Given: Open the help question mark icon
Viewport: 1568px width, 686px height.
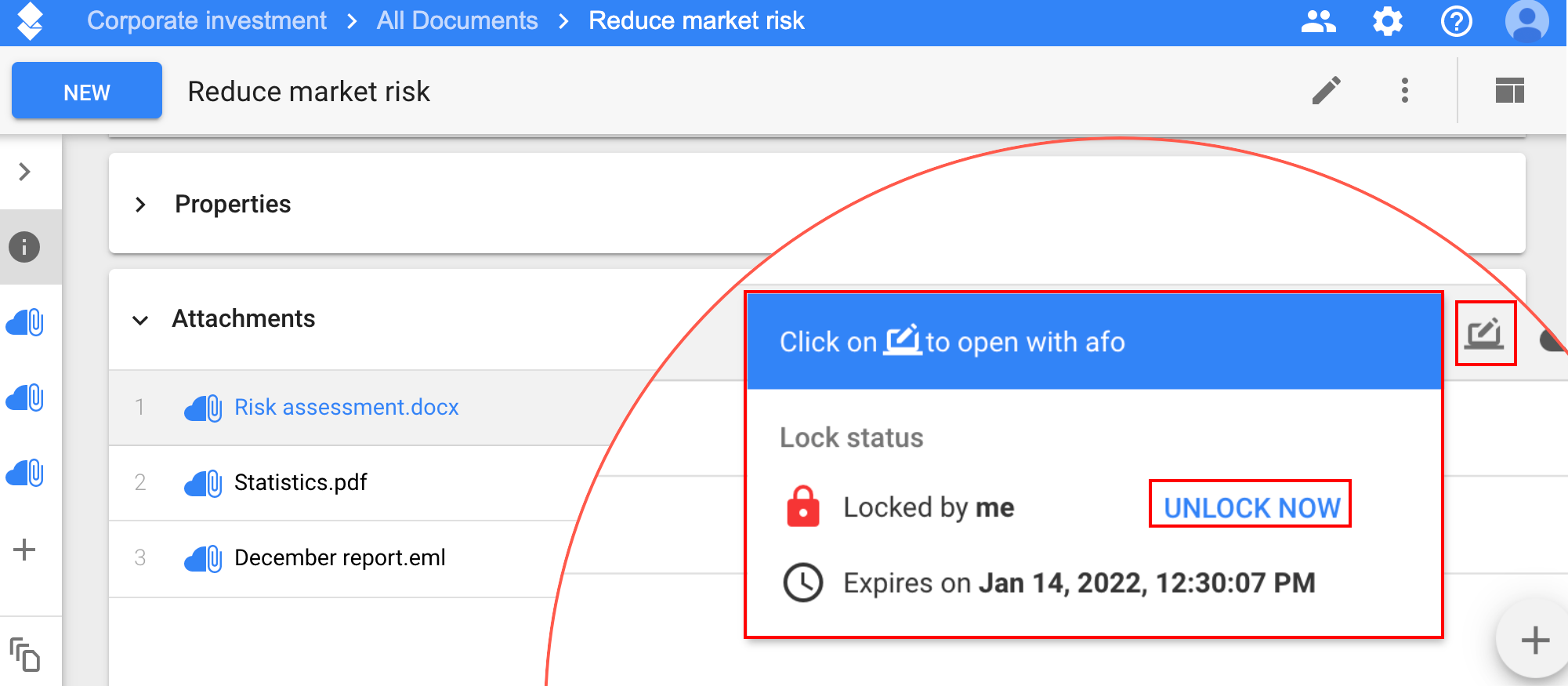Looking at the screenshot, I should coord(1457,21).
